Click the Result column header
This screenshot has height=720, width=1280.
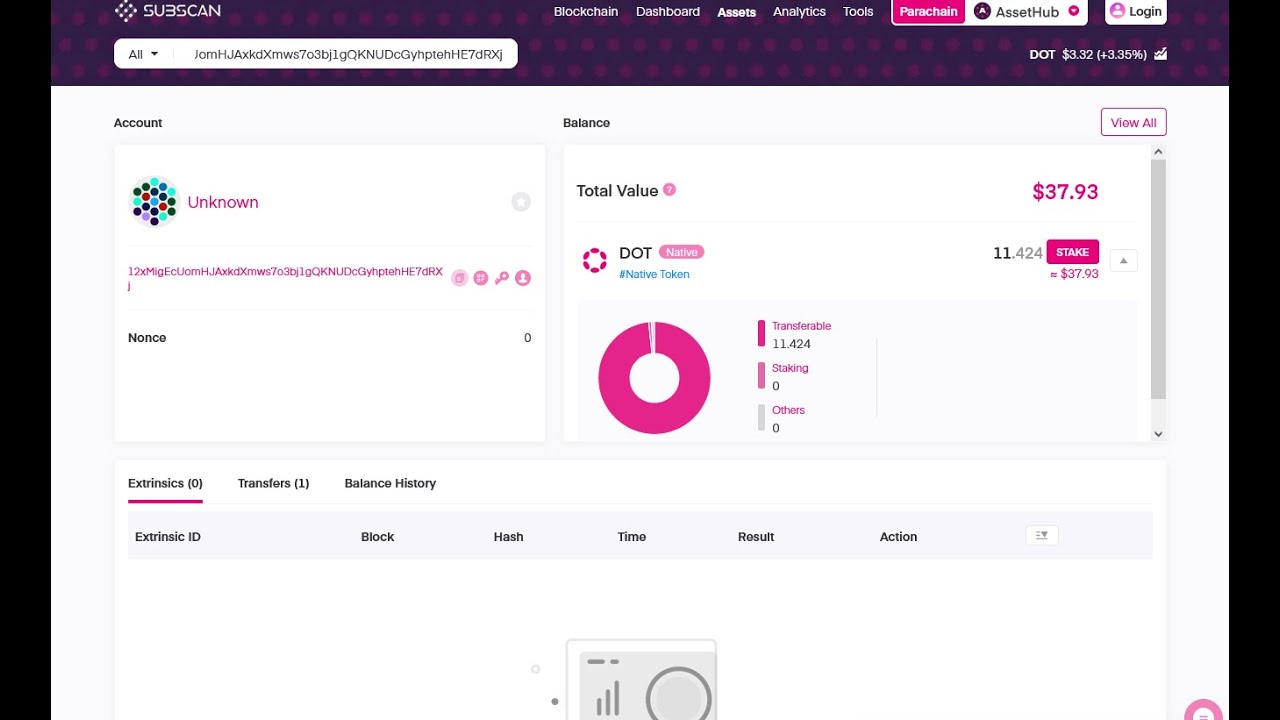[756, 537]
